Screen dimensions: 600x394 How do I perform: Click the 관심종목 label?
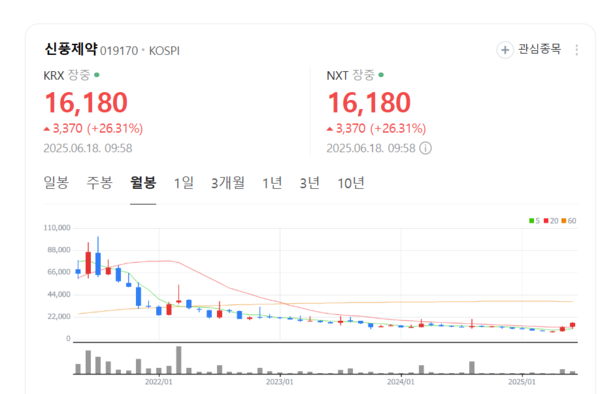tap(540, 49)
